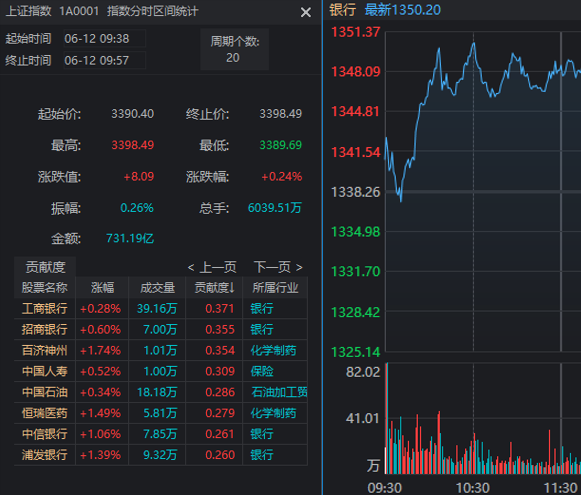Select the 贡献度 tab
This screenshot has height=495, width=581.
45,267
